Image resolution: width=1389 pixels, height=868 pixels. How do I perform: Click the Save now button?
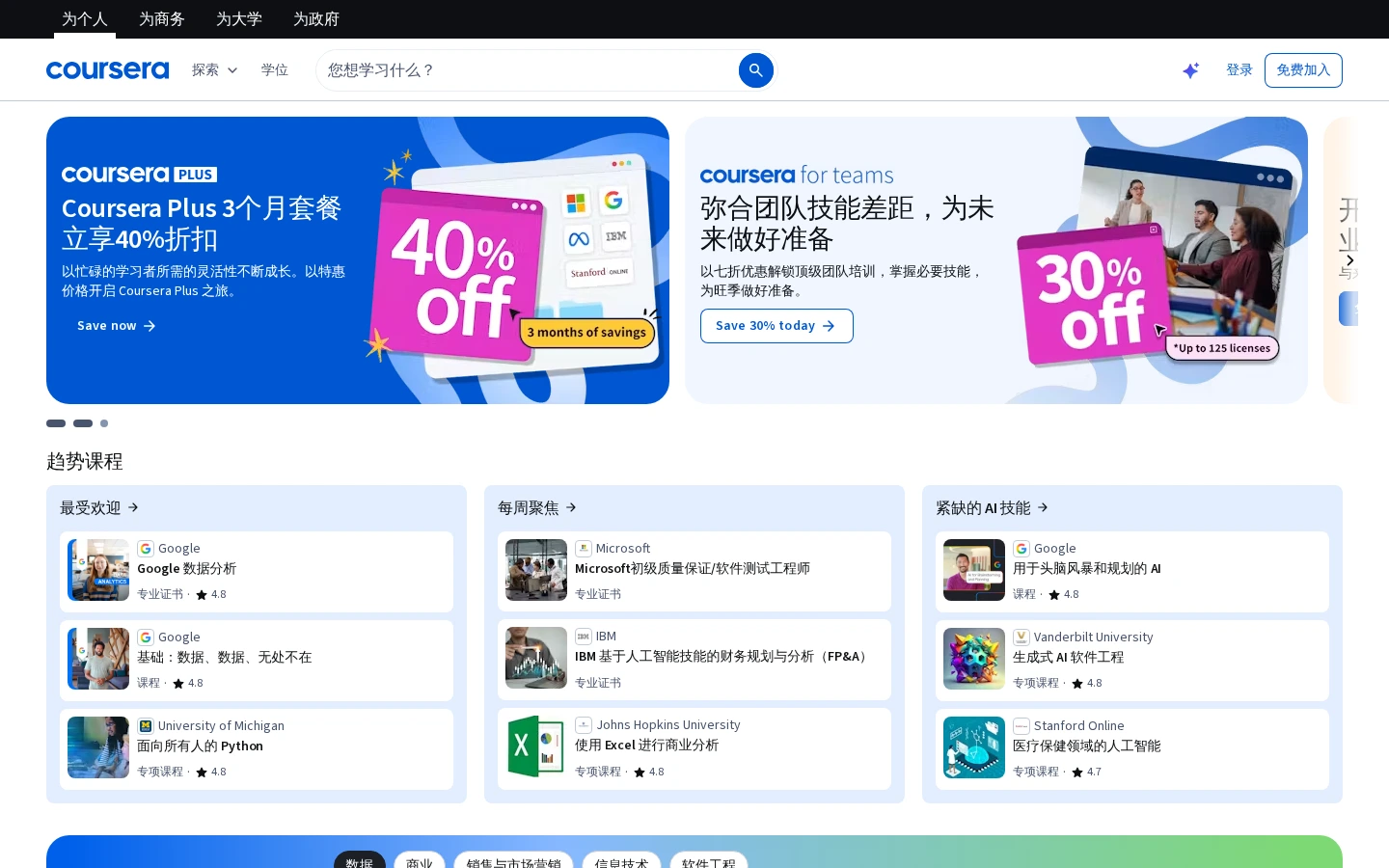pos(117,326)
